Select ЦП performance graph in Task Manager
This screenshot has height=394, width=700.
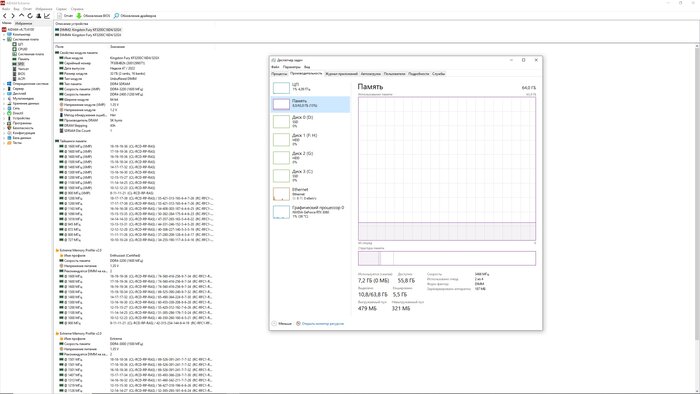pos(311,87)
